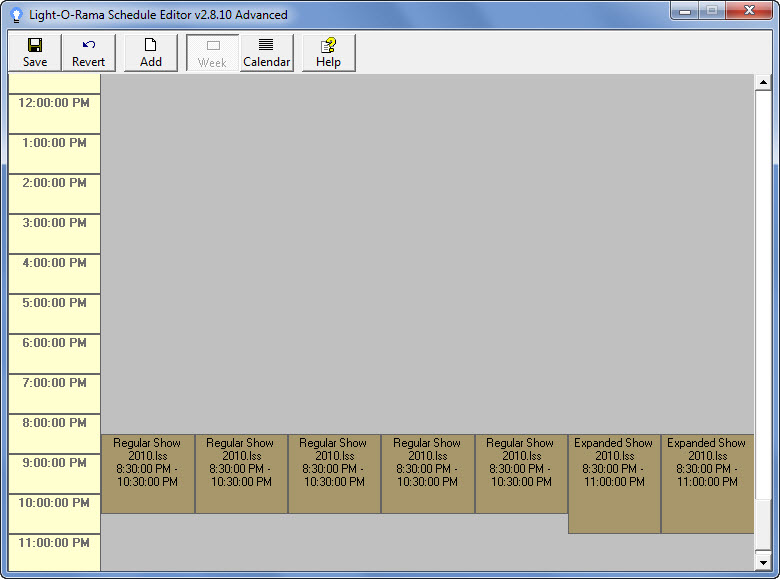Close the Schedule Editor window
This screenshot has width=780, height=579.
tap(749, 10)
